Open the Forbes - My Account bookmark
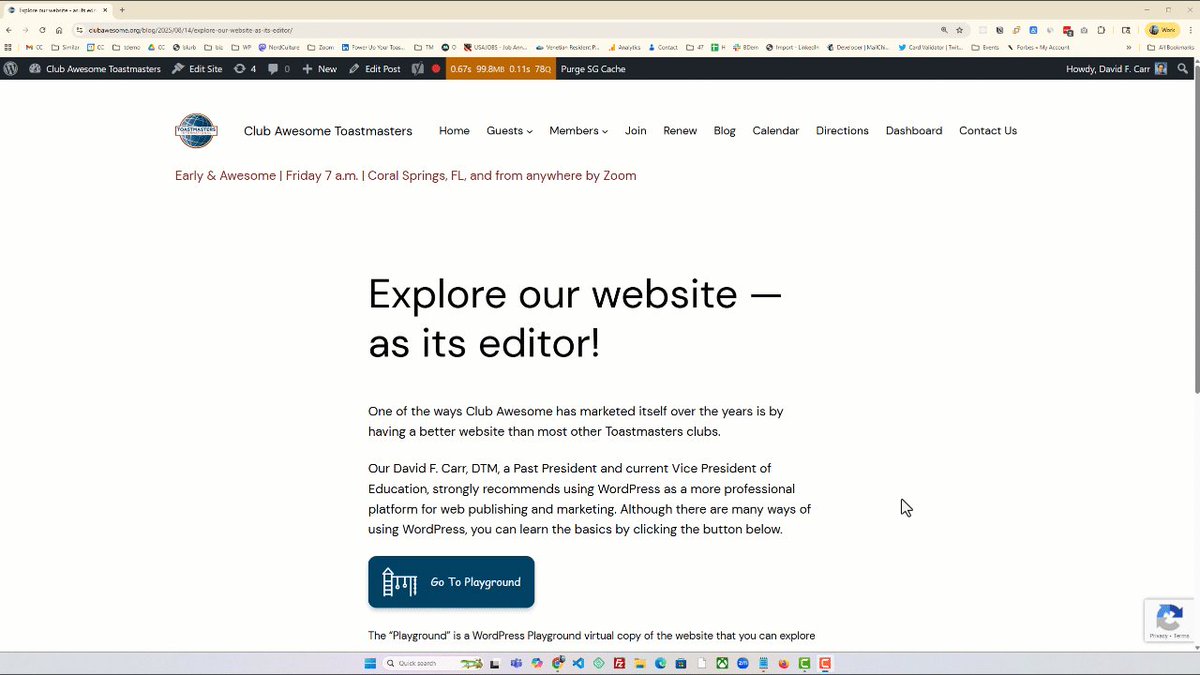 [x=1039, y=47]
